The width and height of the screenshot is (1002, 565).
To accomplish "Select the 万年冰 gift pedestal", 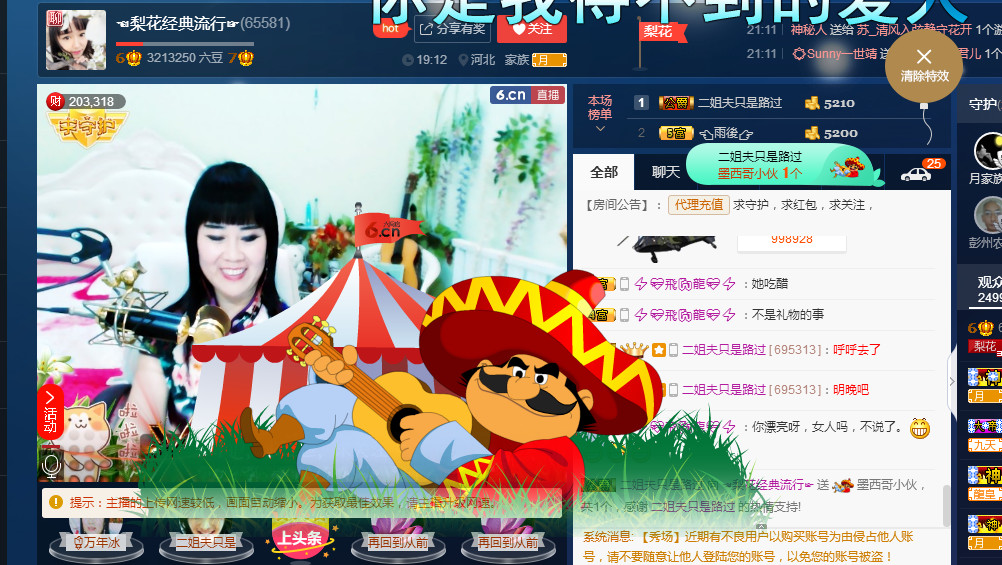I will (96, 542).
